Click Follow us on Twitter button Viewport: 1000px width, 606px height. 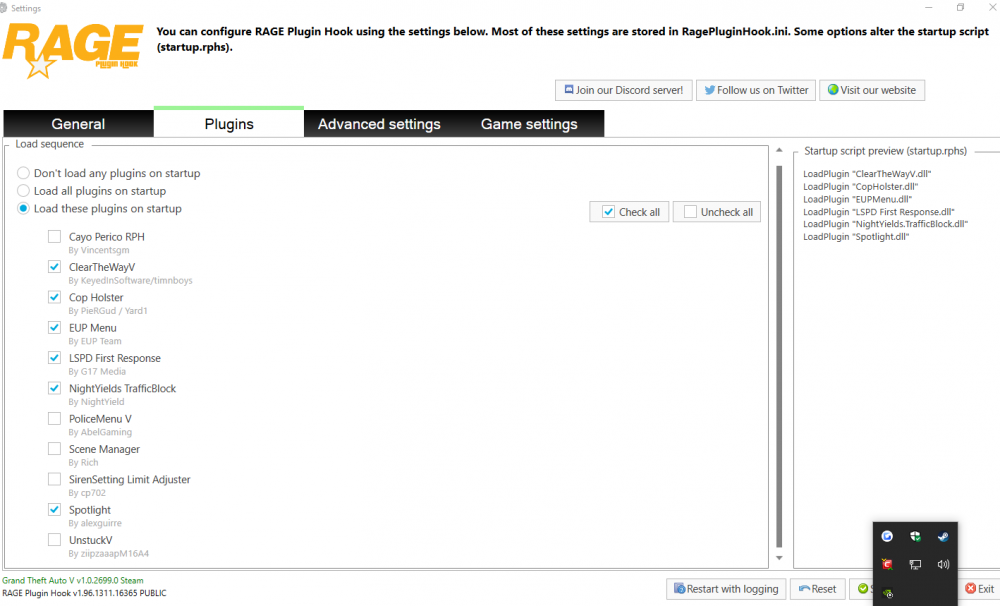coord(756,90)
